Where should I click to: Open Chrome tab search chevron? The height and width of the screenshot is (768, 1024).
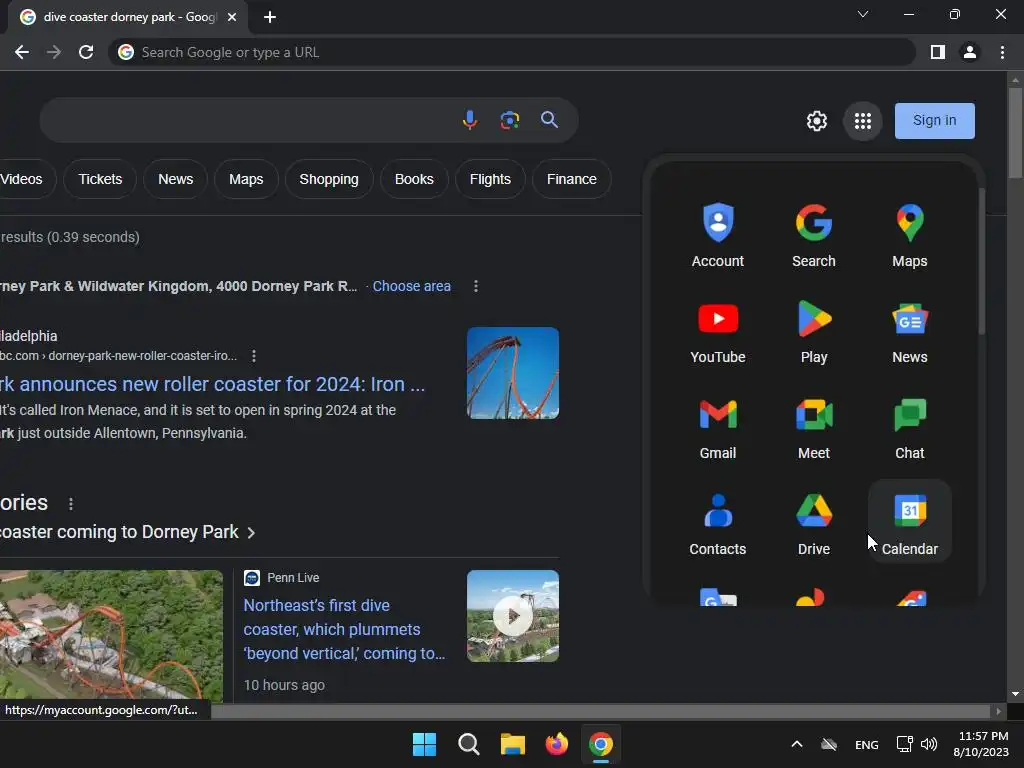pos(863,14)
